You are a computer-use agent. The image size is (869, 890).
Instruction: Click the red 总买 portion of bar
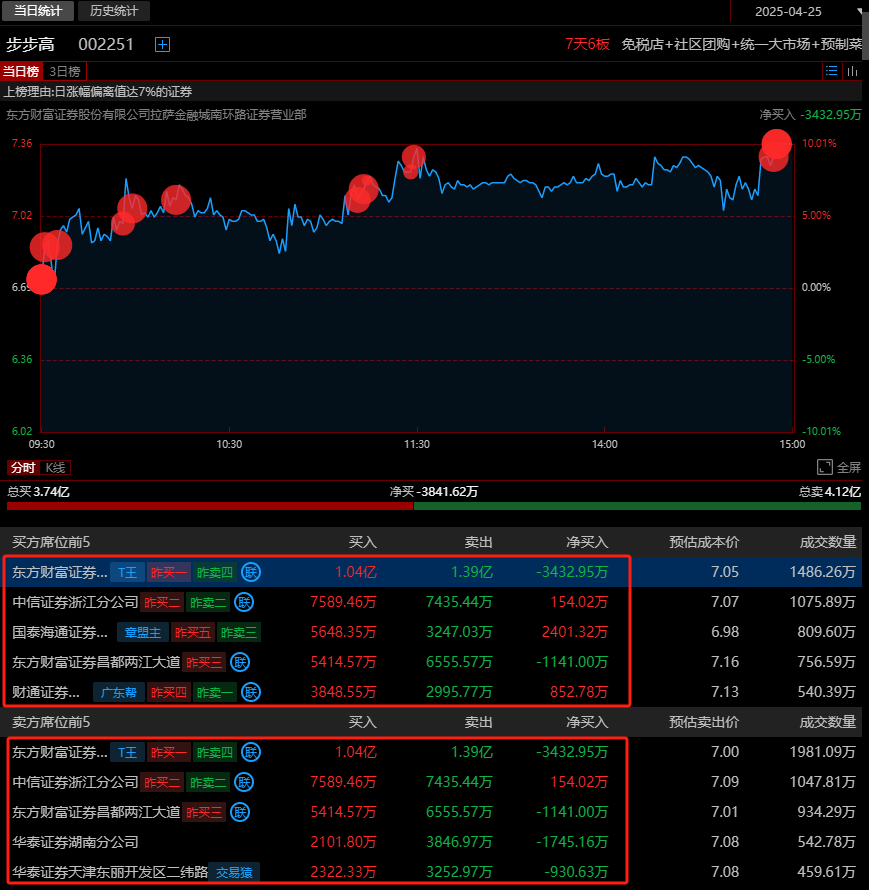[x=210, y=506]
